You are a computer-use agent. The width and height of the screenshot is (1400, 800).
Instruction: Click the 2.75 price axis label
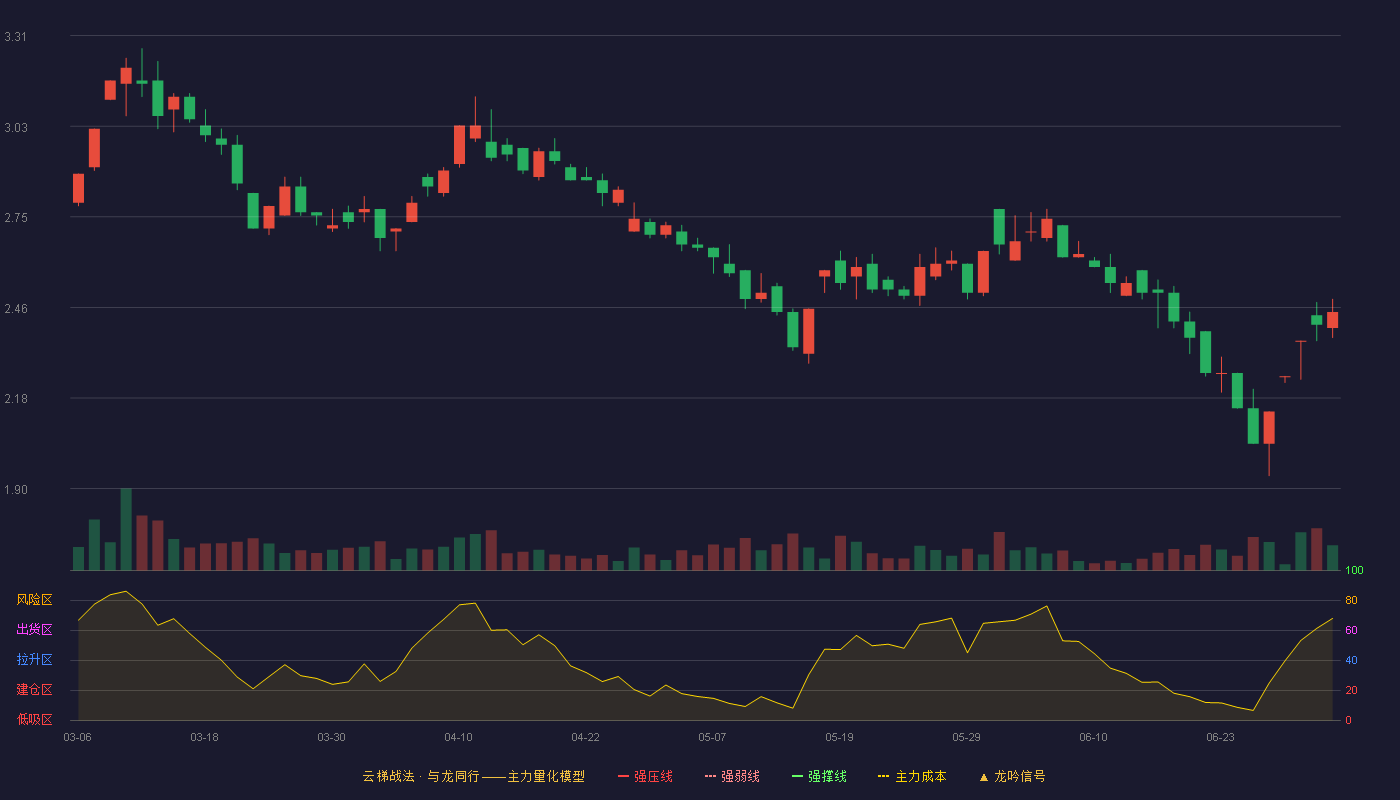click(16, 218)
